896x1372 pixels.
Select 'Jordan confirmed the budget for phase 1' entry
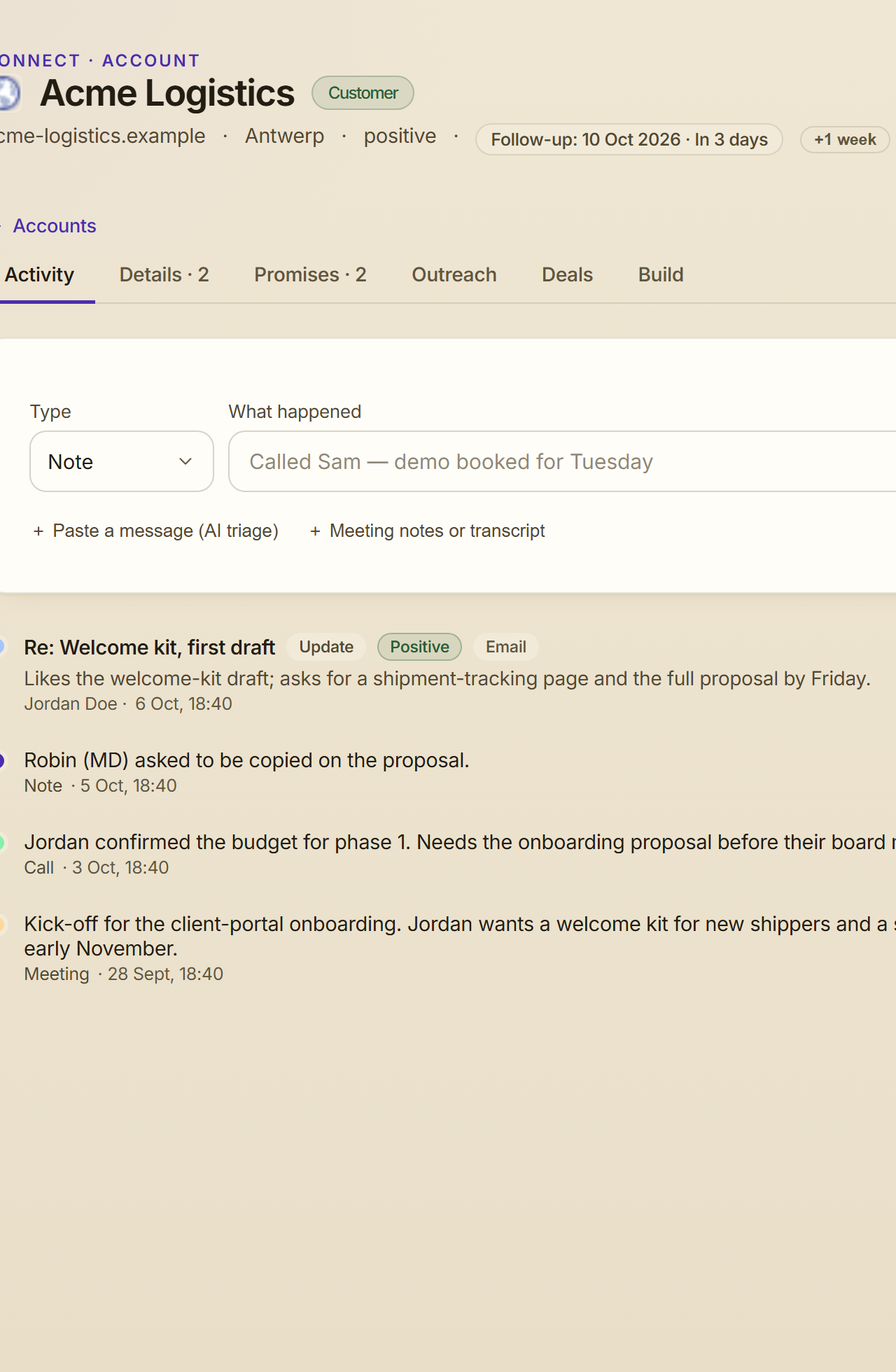(x=460, y=842)
